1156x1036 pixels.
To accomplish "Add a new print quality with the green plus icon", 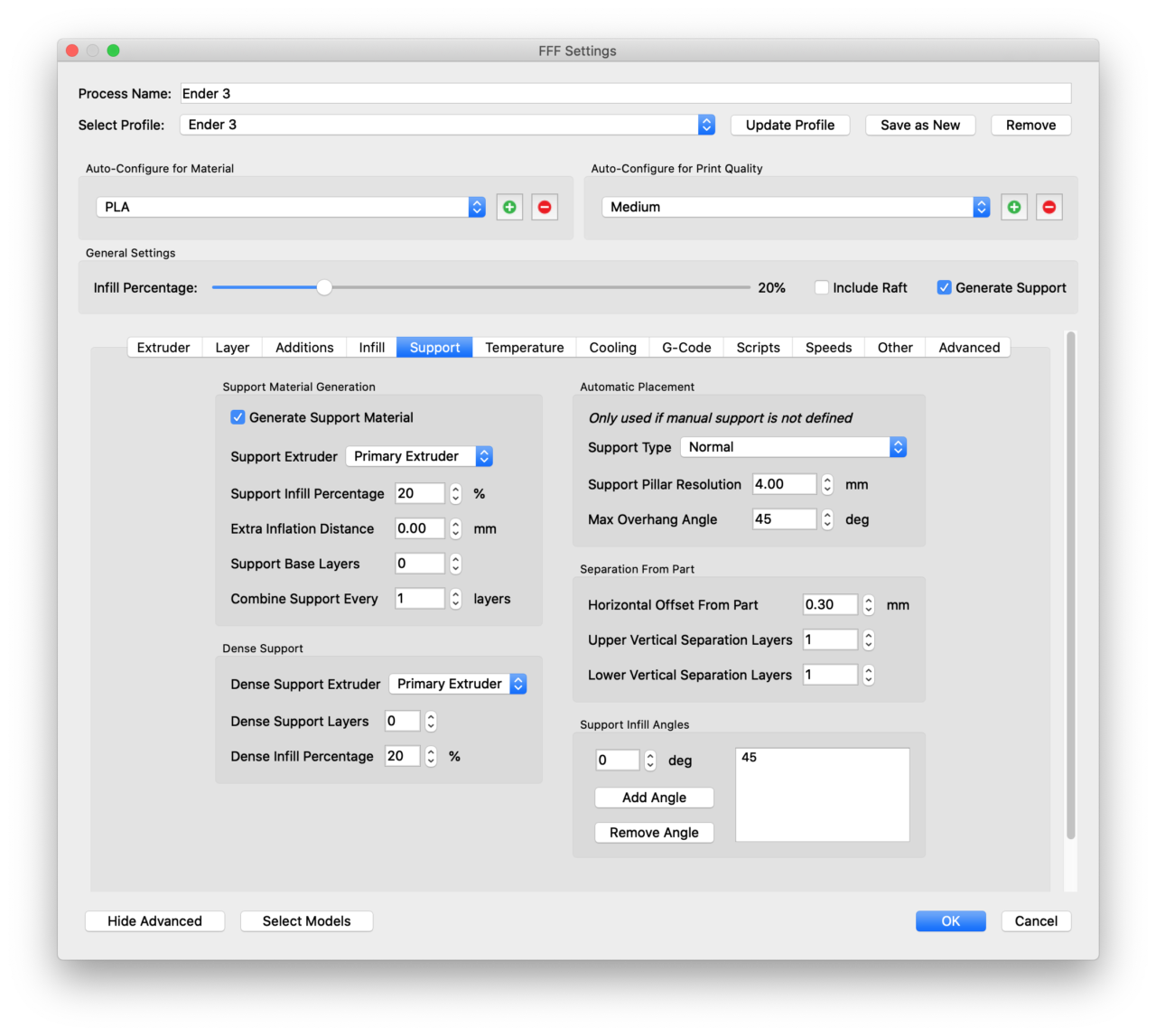I will [1013, 207].
